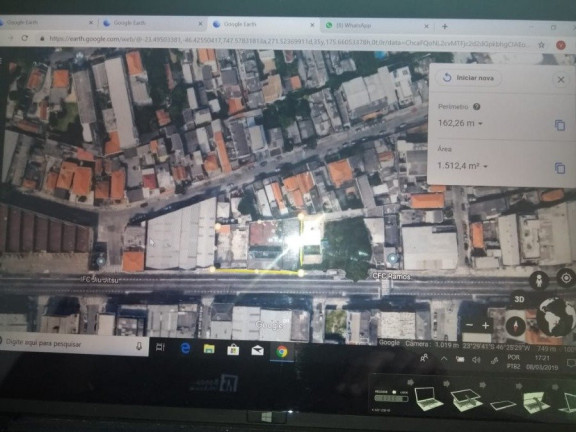Switch to Google Earth tab left of the active tab
Image resolution: width=576 pixels, height=432 pixels.
[x=152, y=23]
